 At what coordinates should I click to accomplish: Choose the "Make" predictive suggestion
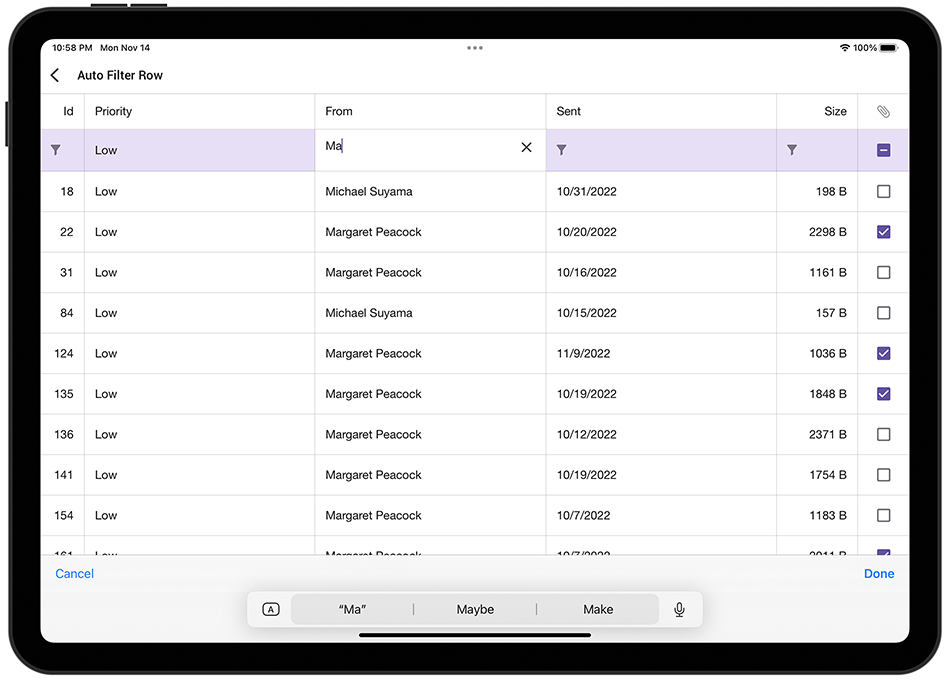(597, 609)
